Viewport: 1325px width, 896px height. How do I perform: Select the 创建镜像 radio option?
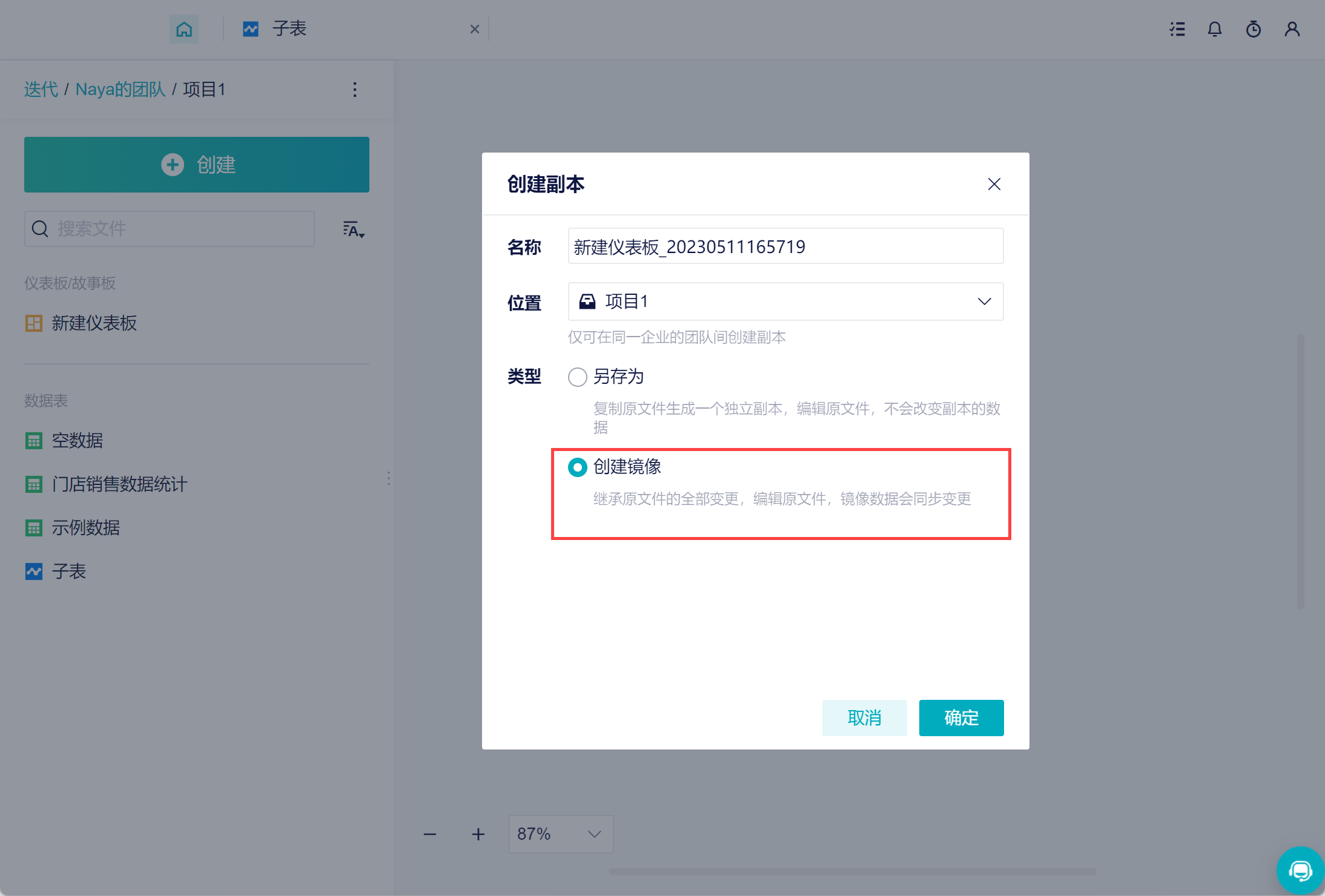pos(578,467)
